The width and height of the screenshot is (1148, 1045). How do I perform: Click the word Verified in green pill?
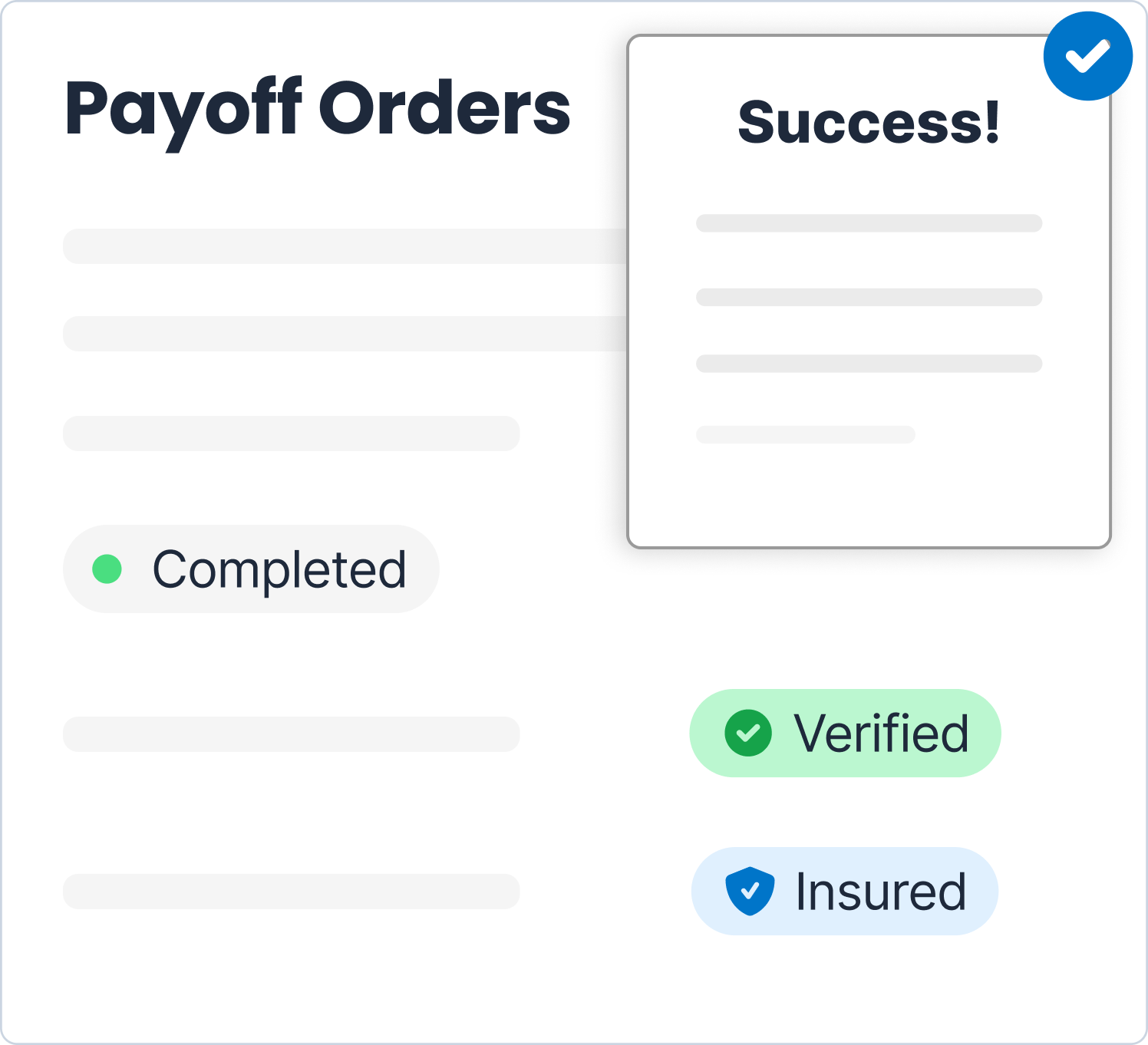pos(882,733)
